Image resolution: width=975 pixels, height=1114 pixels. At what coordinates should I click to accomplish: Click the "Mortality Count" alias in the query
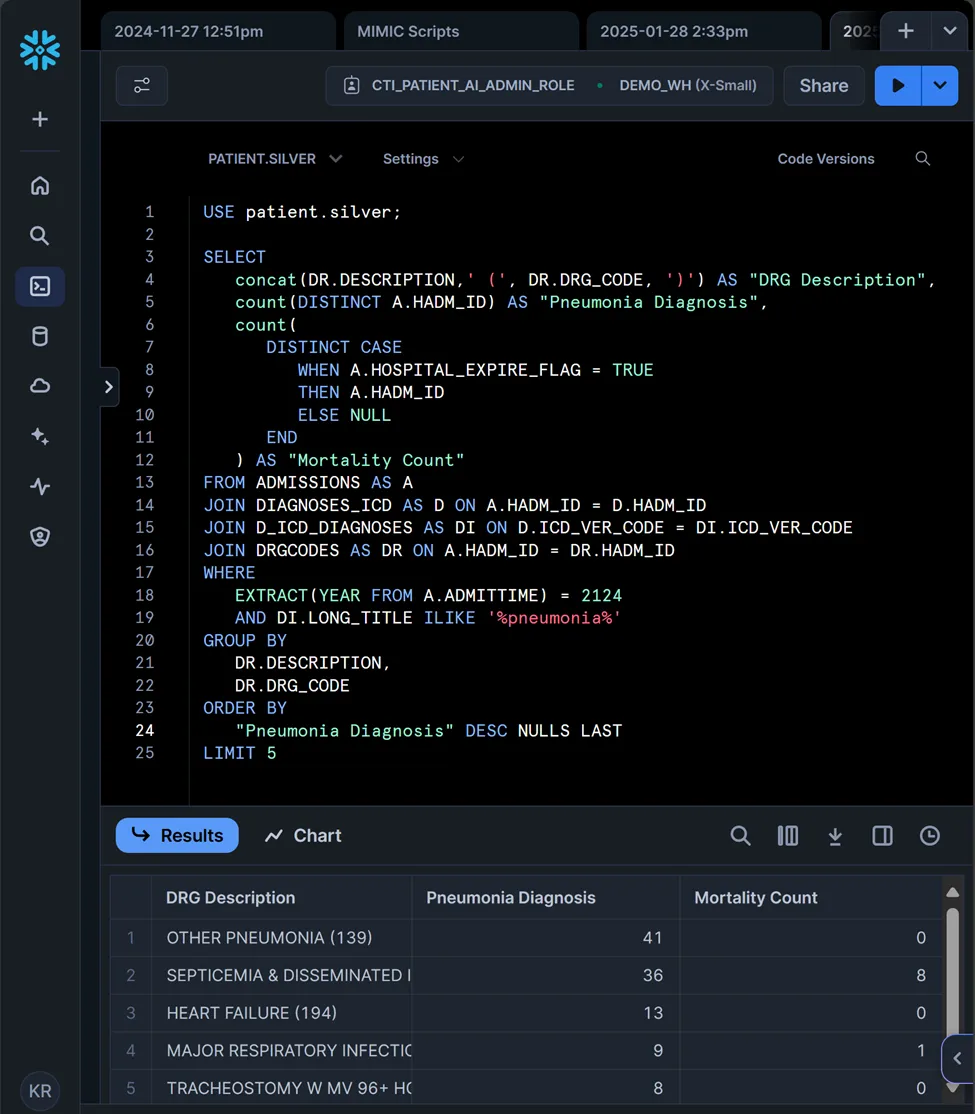point(376,460)
